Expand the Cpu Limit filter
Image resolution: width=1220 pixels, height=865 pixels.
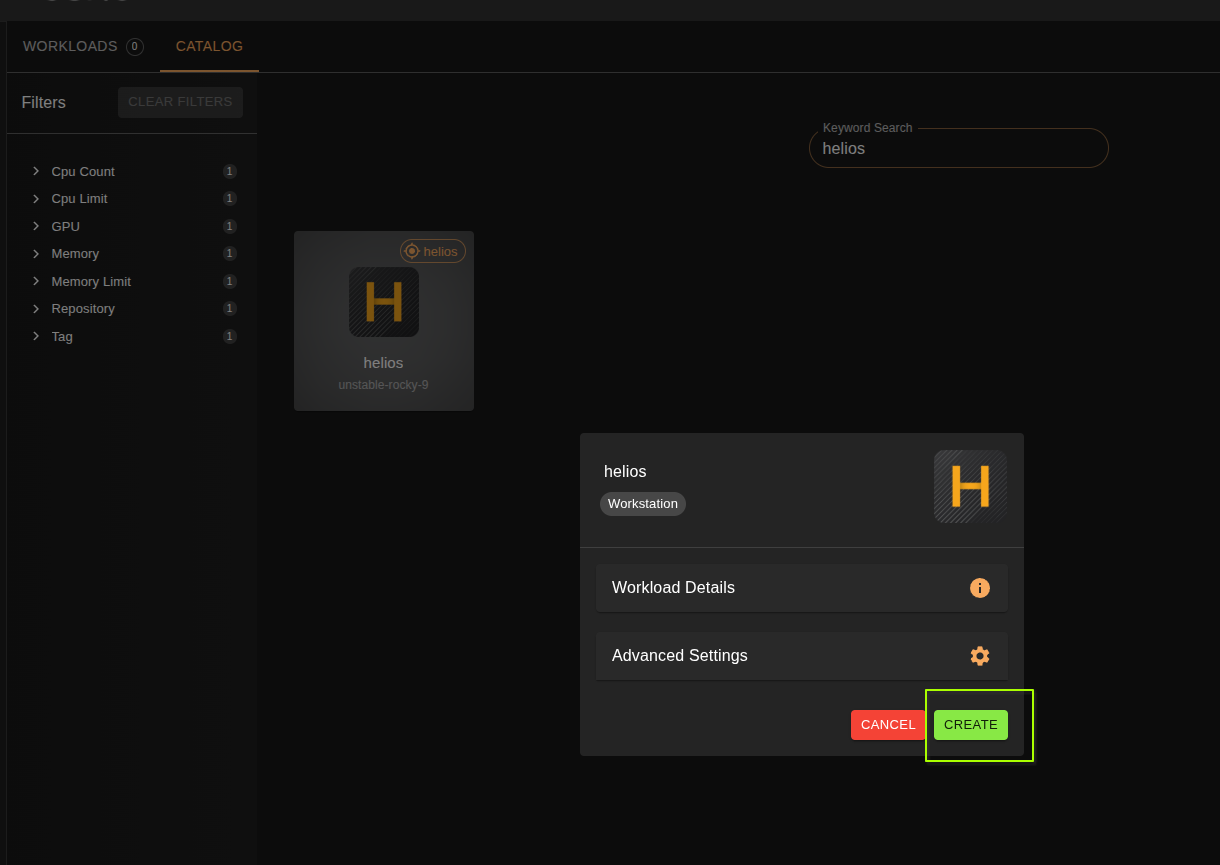click(x=37, y=198)
